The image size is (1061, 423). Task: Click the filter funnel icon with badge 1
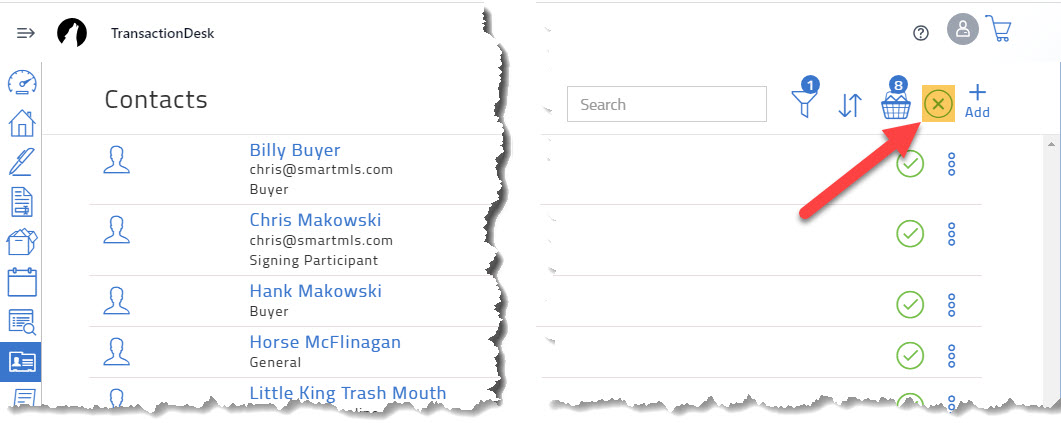point(805,98)
